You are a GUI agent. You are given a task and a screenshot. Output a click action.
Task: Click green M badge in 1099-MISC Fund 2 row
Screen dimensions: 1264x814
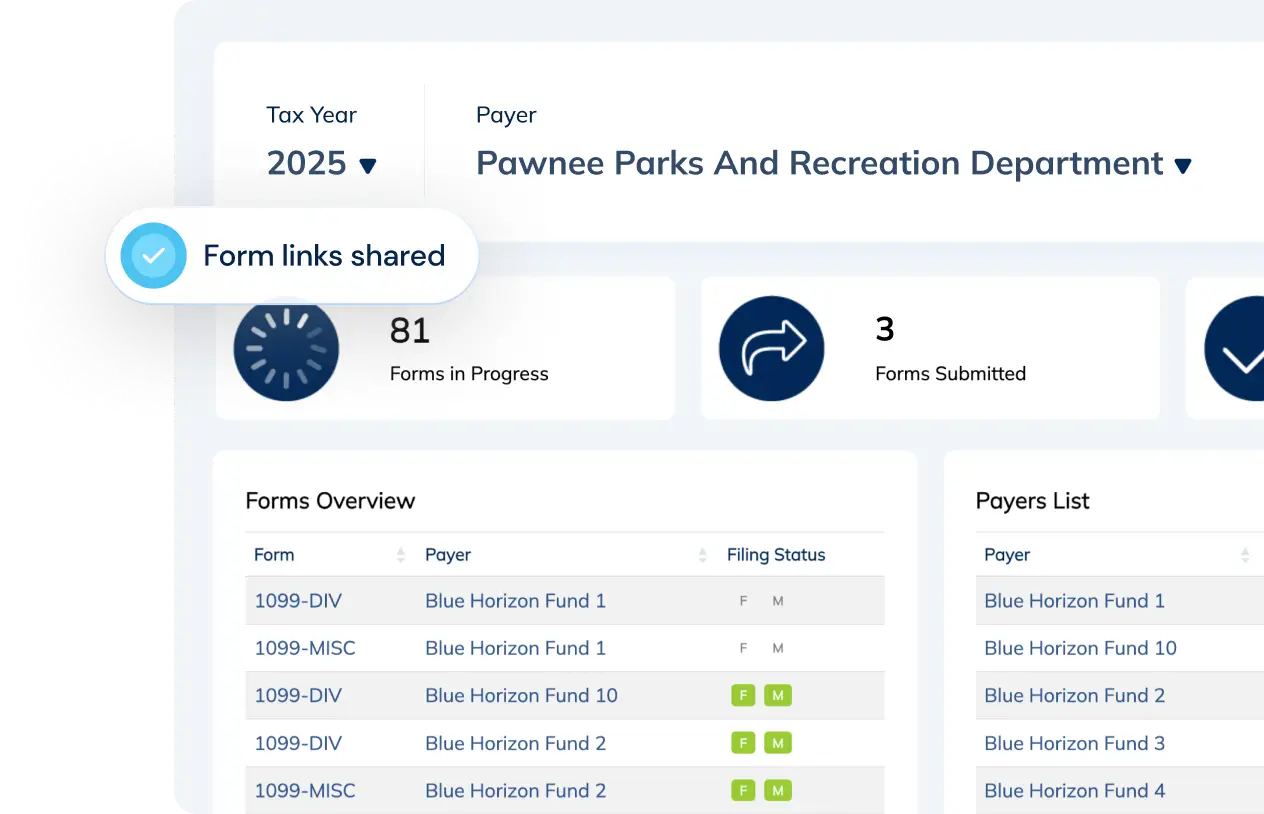click(x=778, y=790)
